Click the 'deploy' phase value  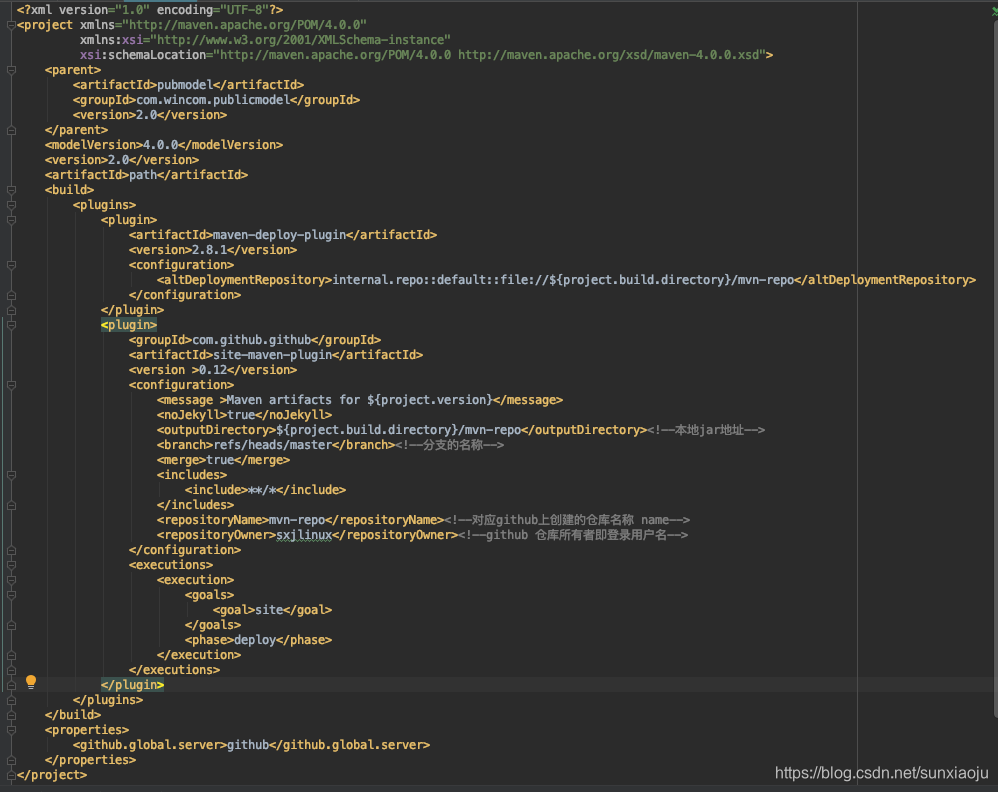pos(255,640)
